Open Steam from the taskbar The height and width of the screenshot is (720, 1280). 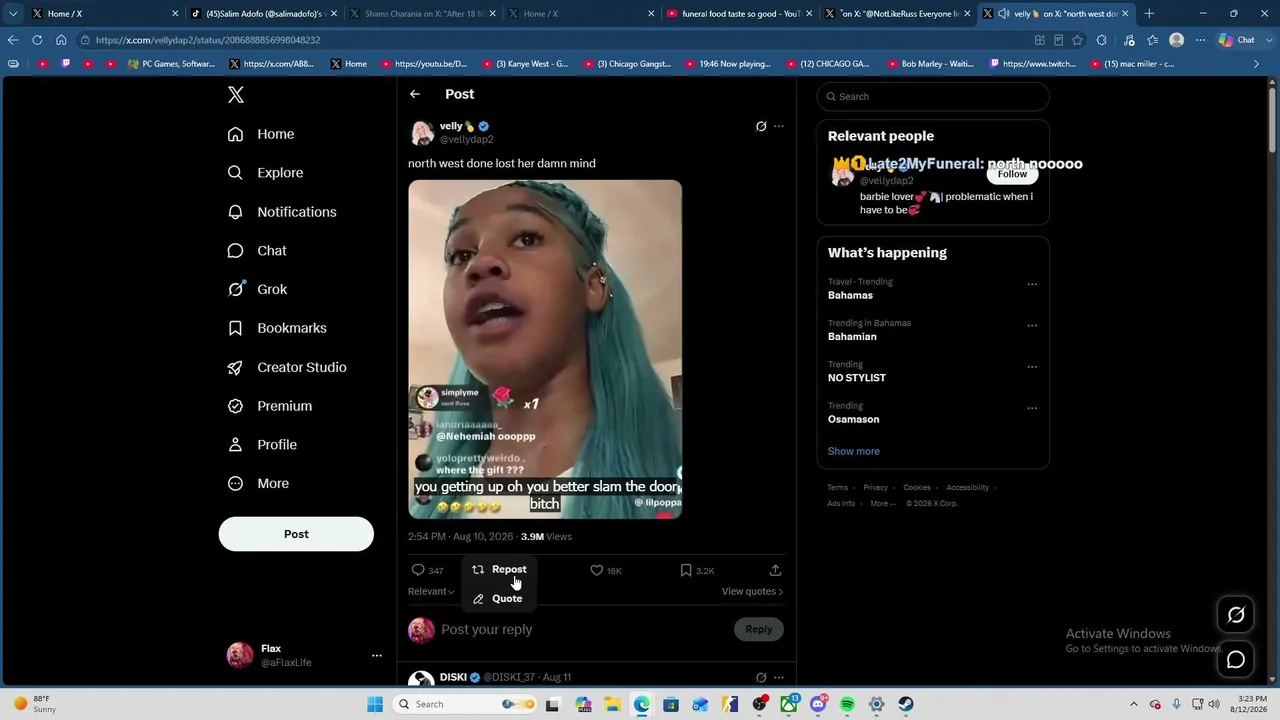coord(906,704)
